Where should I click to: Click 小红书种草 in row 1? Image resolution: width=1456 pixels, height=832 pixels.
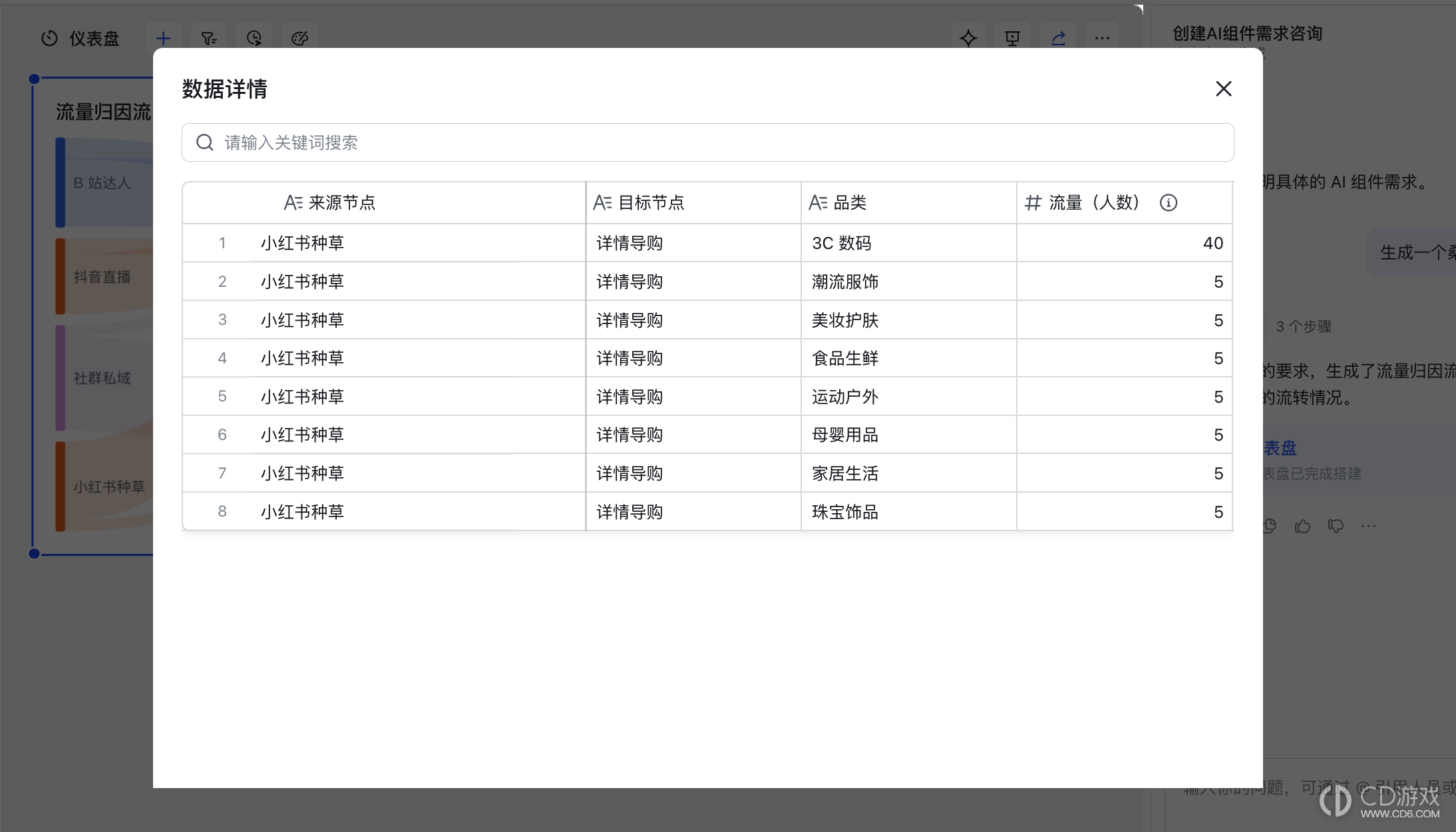click(x=302, y=243)
